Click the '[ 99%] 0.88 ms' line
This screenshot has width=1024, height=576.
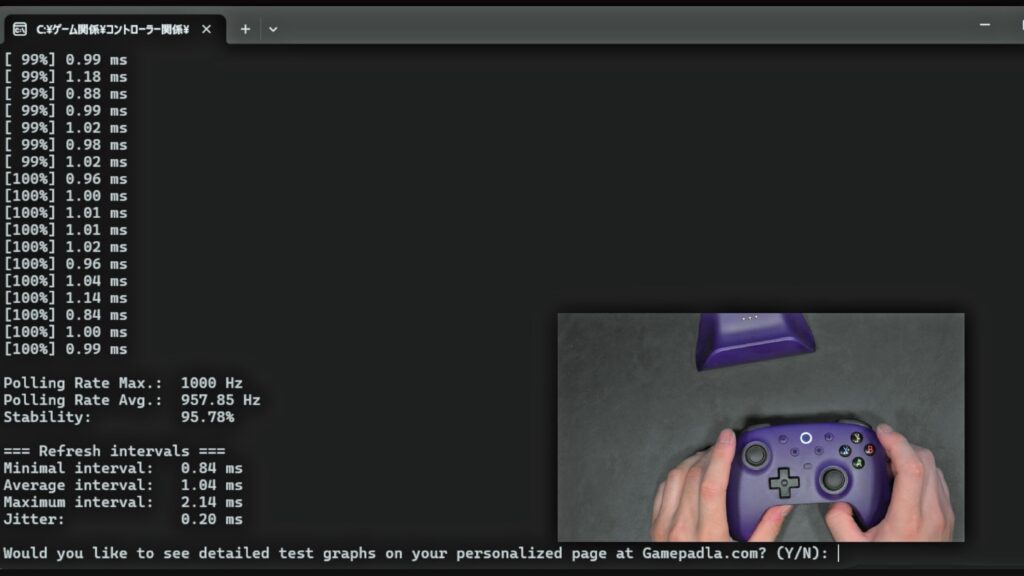[65, 94]
